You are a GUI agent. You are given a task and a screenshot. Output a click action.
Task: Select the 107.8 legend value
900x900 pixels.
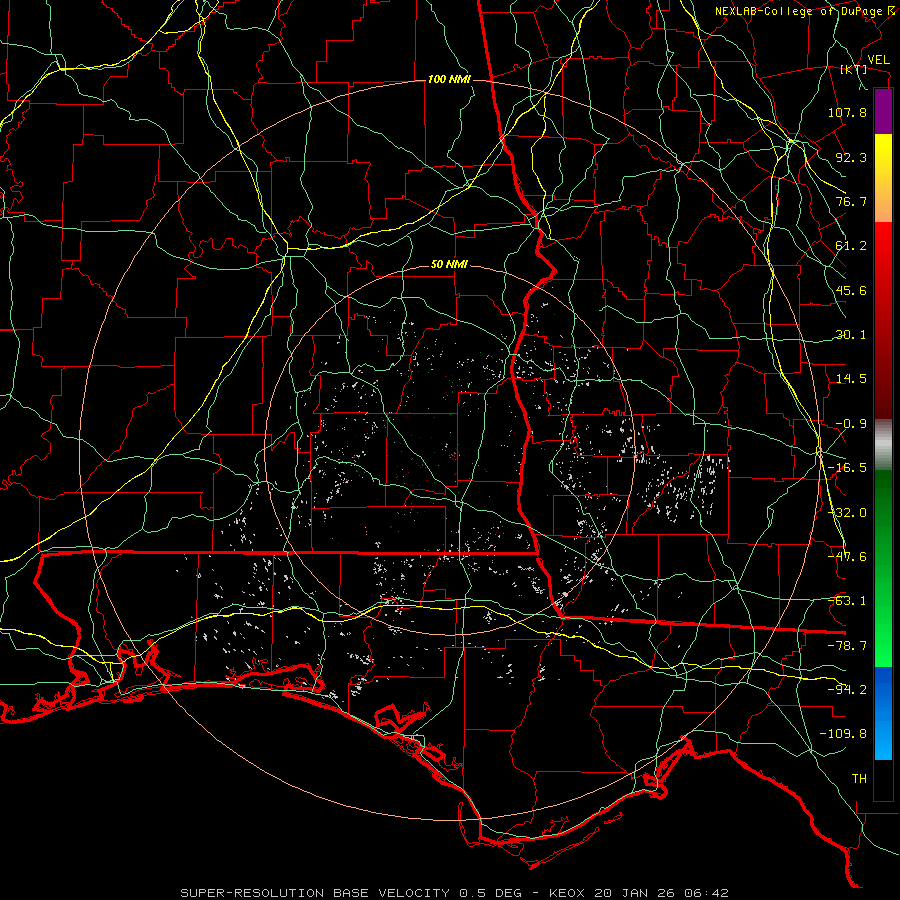tap(847, 112)
